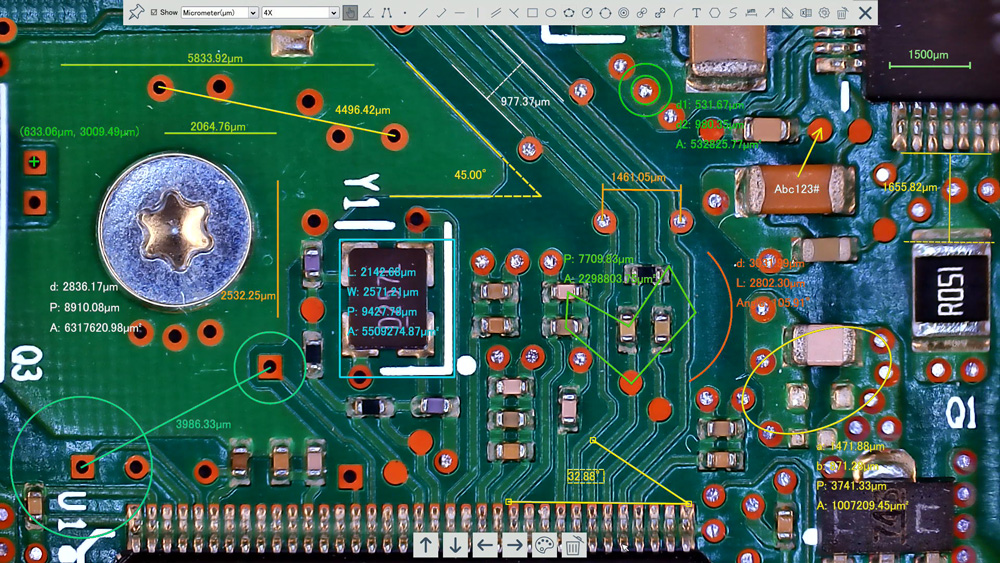Viewport: 1000px width, 563px height.
Task: Select the ellipse measurement tool
Action: click(550, 13)
